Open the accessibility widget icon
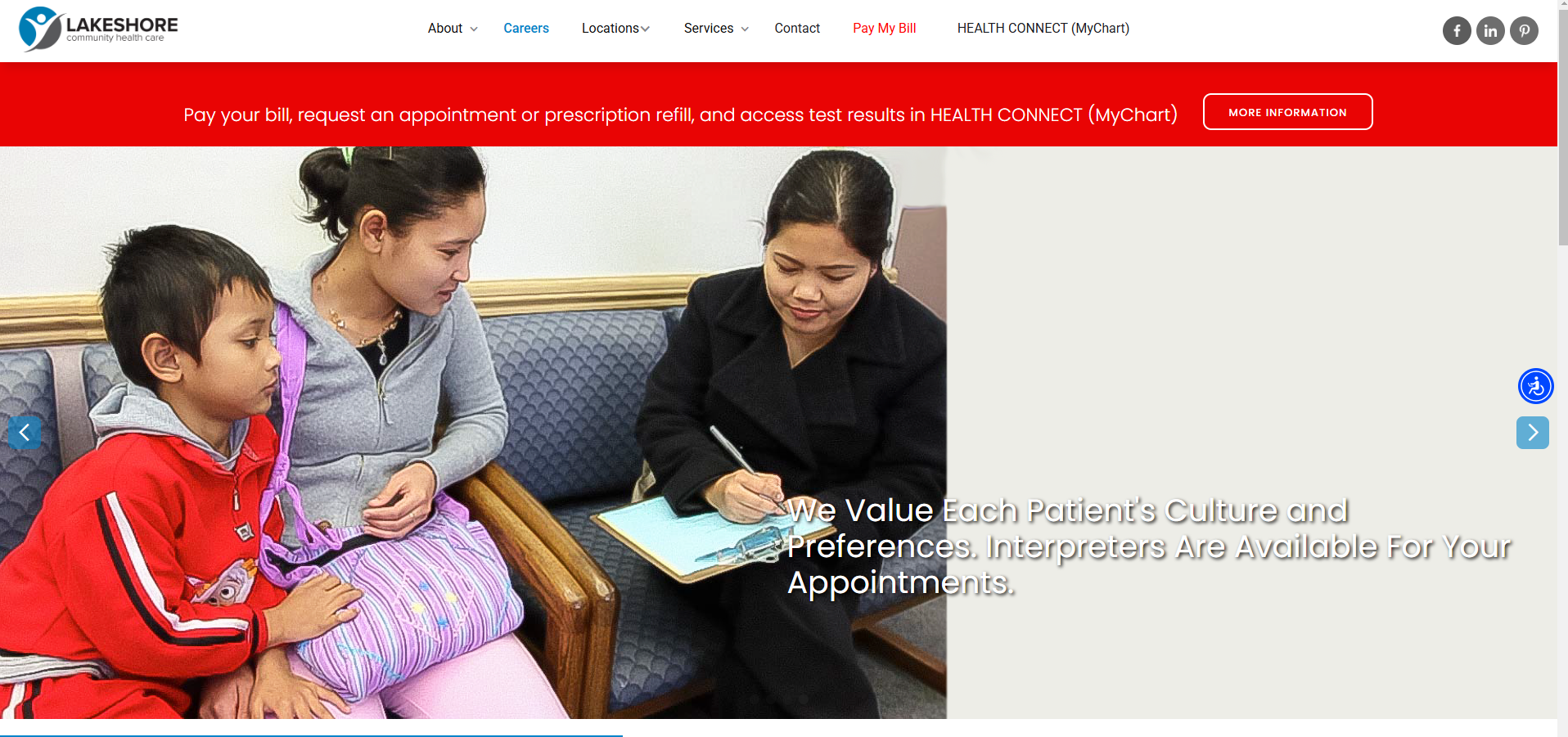The image size is (1568, 737). (x=1536, y=386)
